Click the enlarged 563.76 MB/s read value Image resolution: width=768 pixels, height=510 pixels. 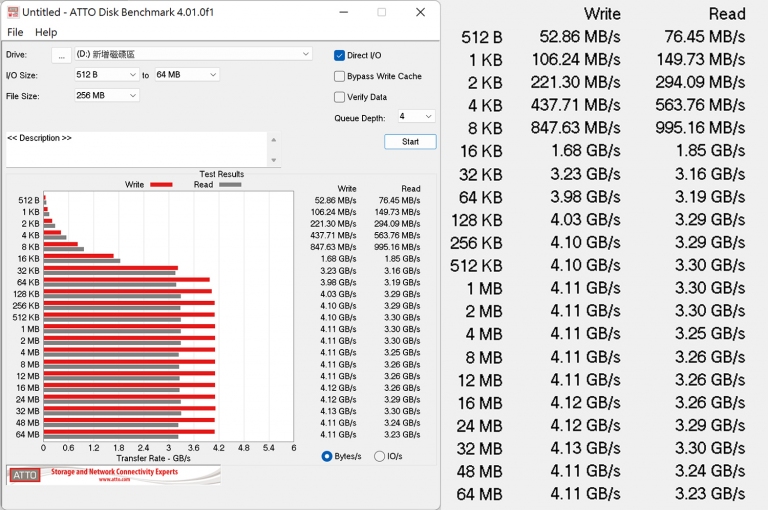click(700, 105)
